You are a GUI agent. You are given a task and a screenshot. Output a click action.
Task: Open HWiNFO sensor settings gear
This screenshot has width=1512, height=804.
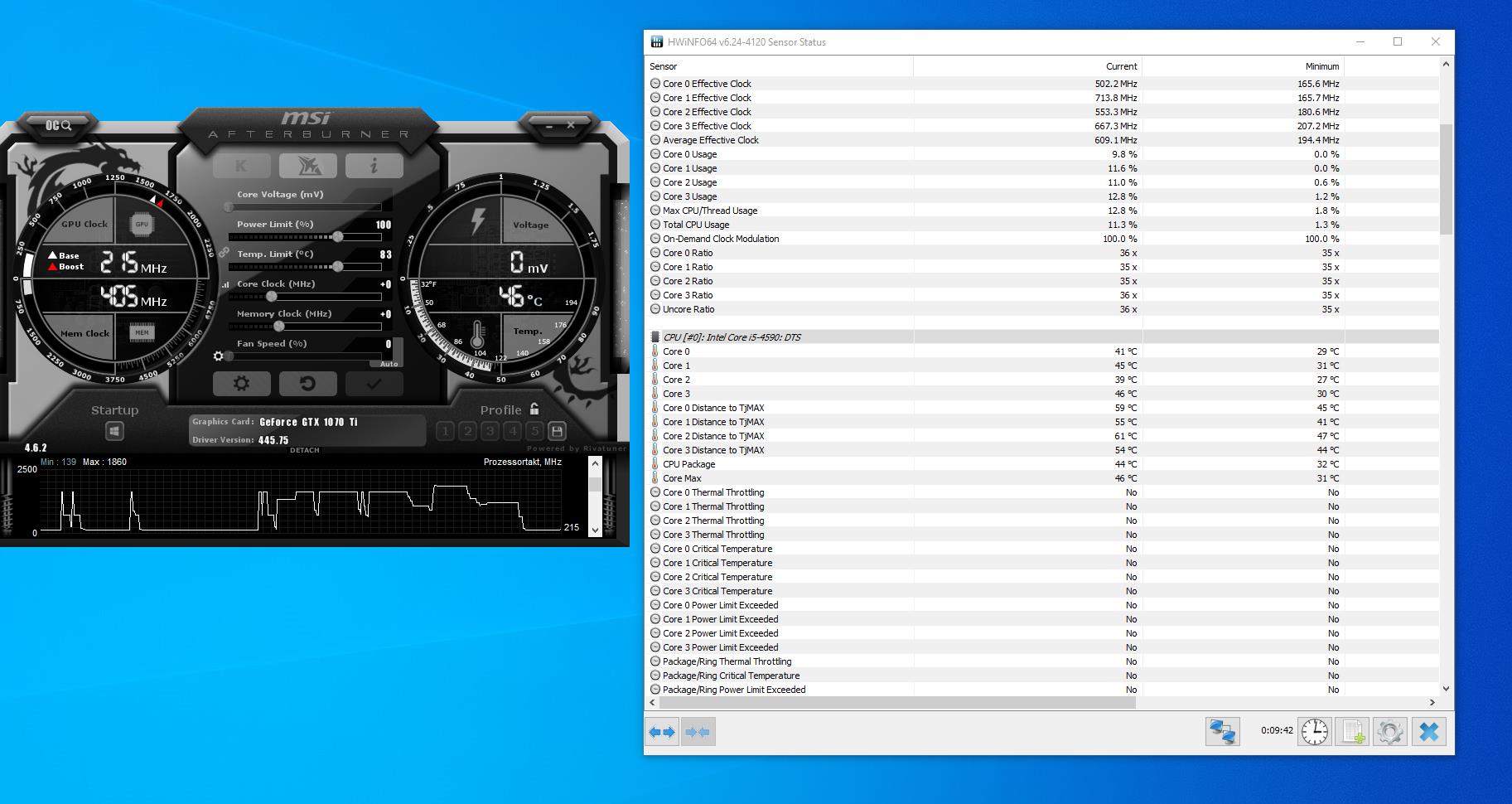coord(1390,732)
